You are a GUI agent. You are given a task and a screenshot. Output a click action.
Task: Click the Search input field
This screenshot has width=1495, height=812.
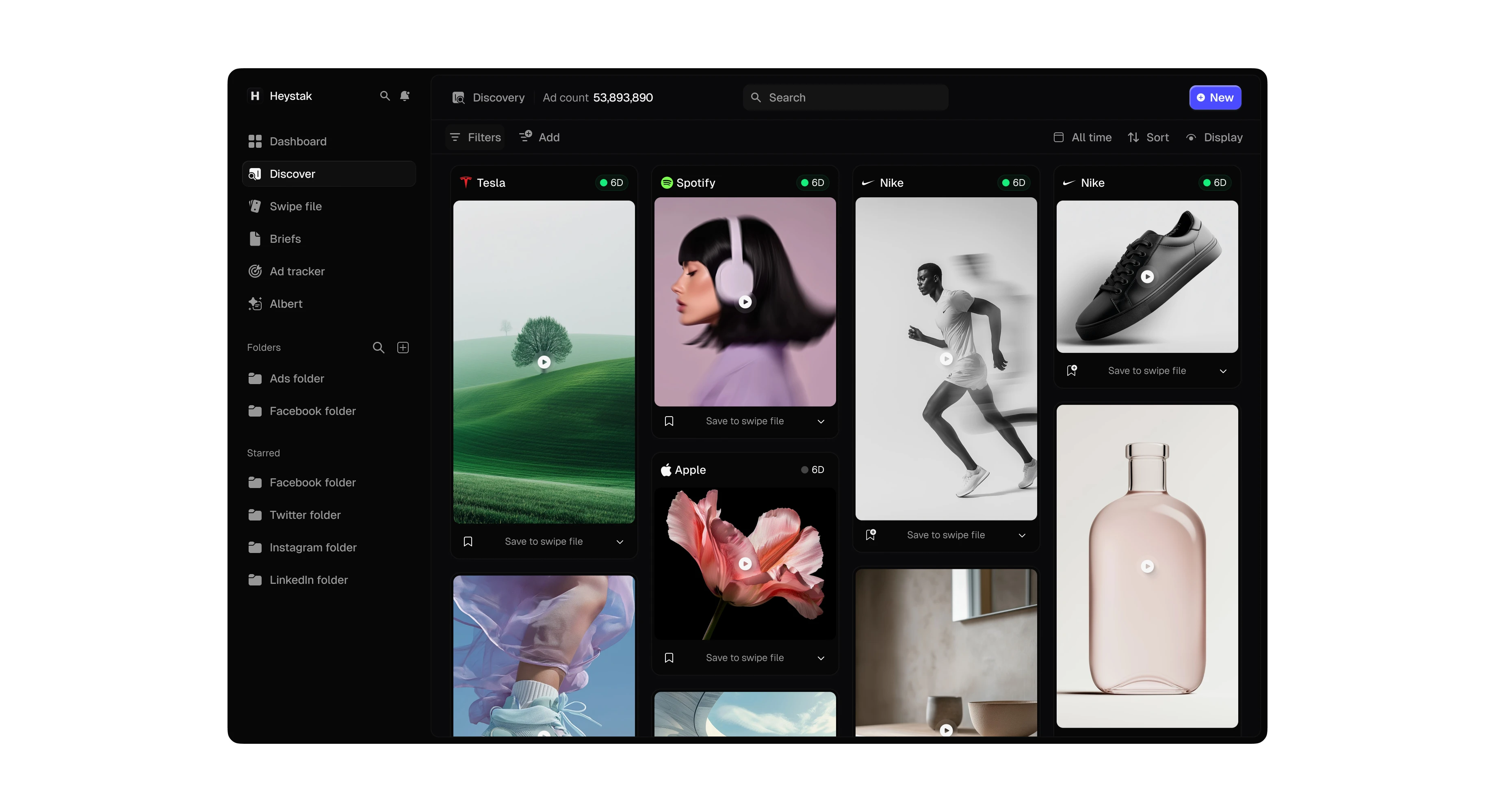pos(845,97)
